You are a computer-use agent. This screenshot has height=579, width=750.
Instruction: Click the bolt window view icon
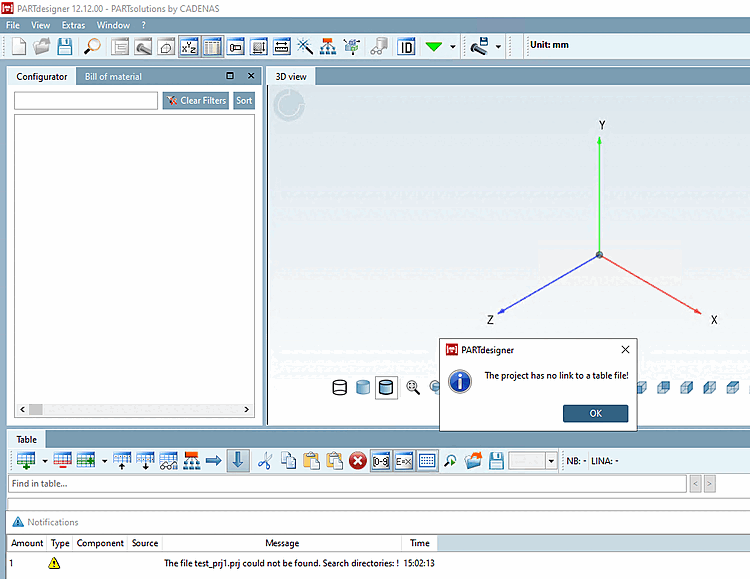coord(236,46)
